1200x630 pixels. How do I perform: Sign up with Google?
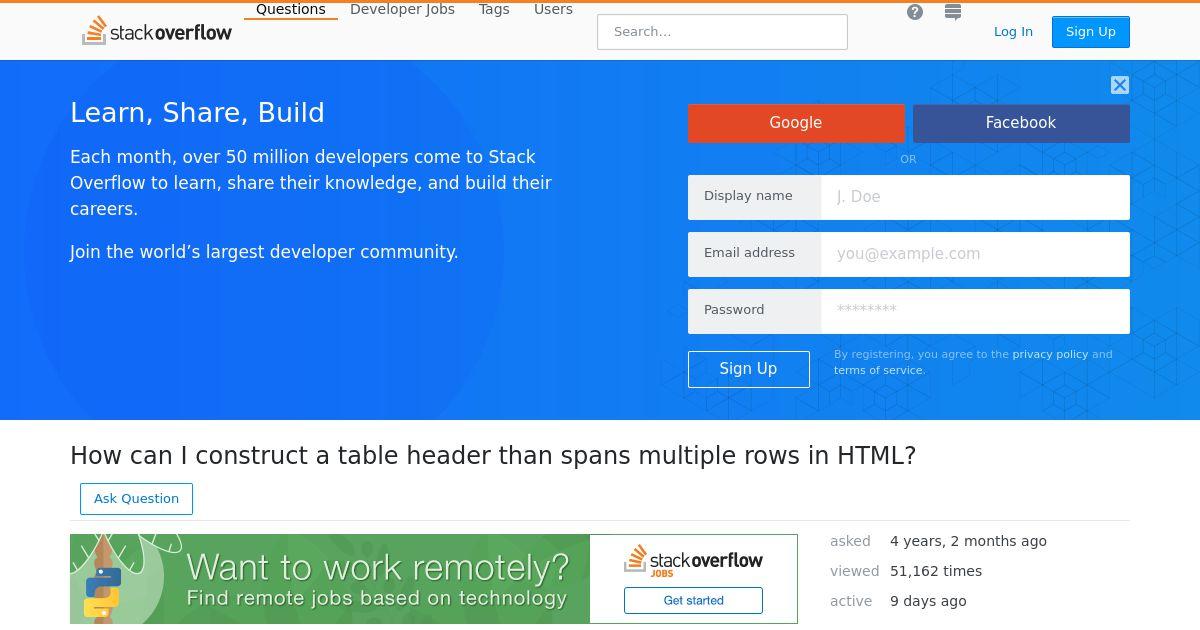(x=796, y=123)
